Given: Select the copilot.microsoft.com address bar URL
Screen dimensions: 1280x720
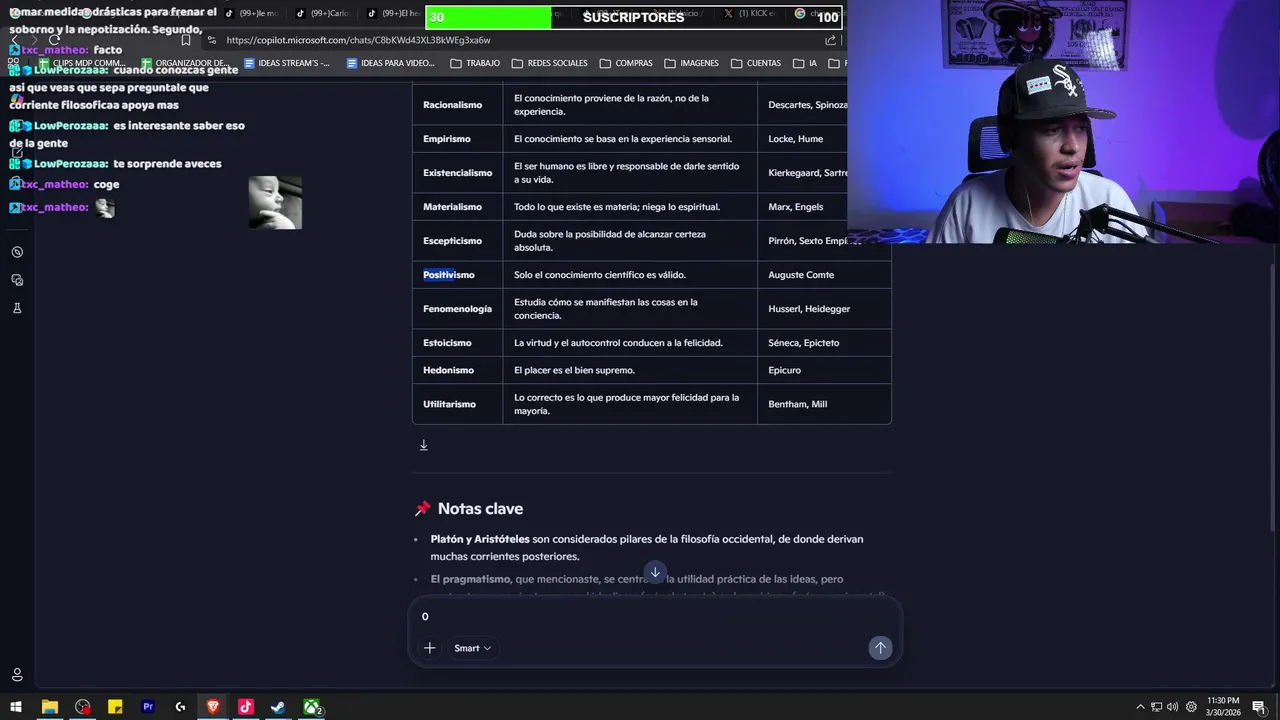Looking at the screenshot, I should pyautogui.click(x=358, y=40).
